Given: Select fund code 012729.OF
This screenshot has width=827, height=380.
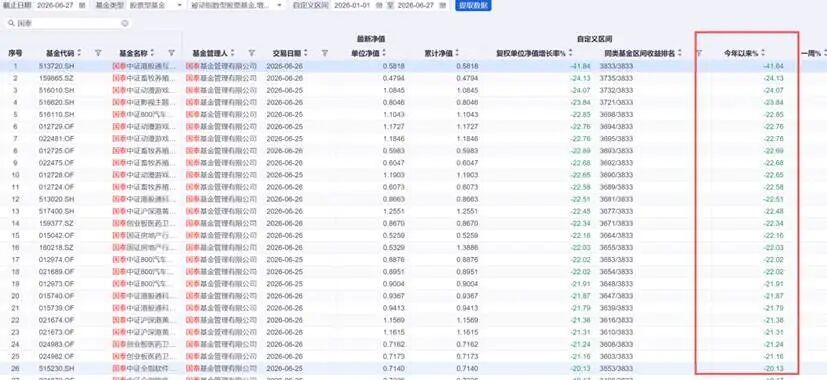Looking at the screenshot, I should [x=56, y=127].
